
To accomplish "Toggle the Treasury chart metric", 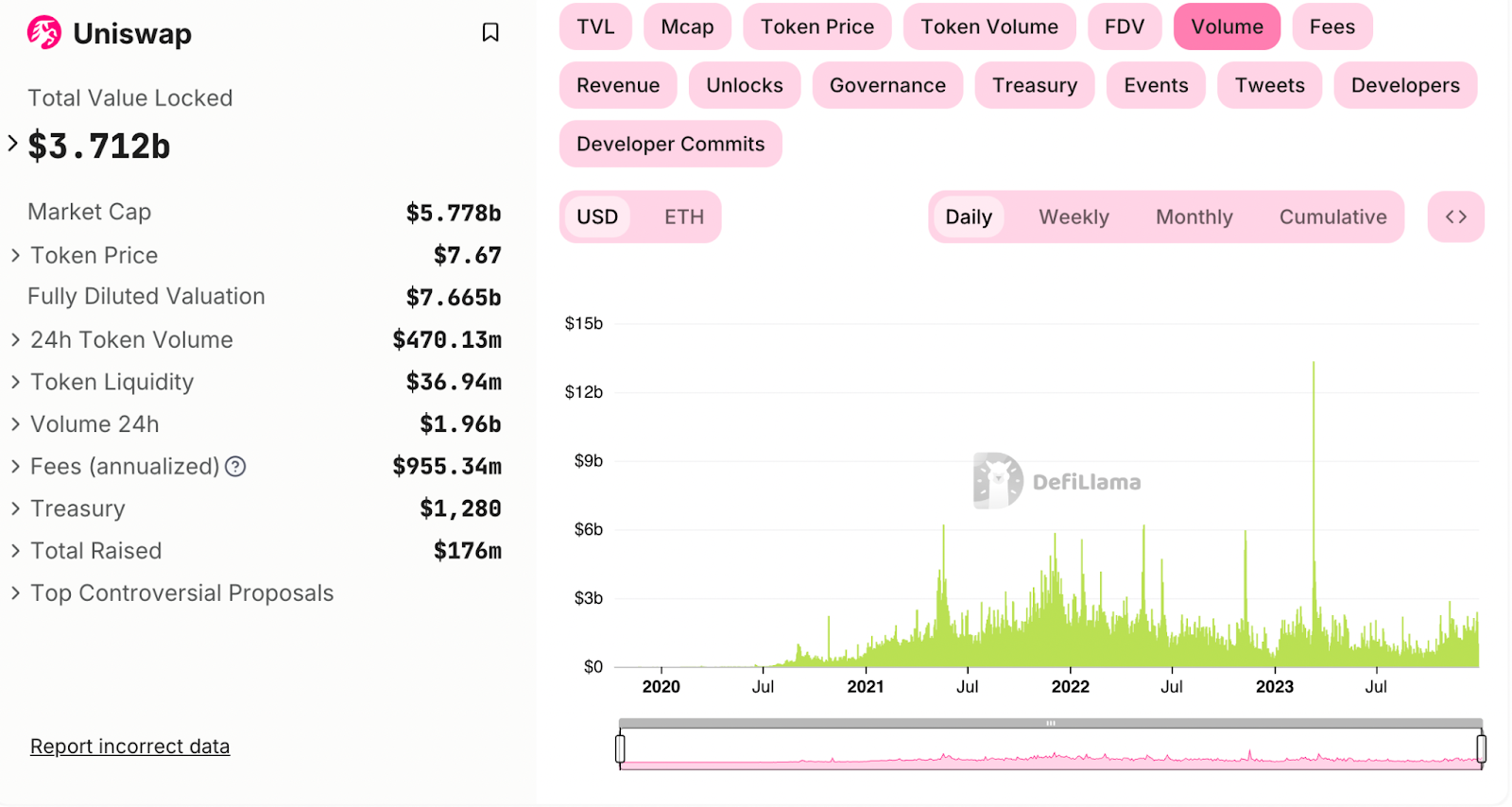I will (x=1035, y=85).
